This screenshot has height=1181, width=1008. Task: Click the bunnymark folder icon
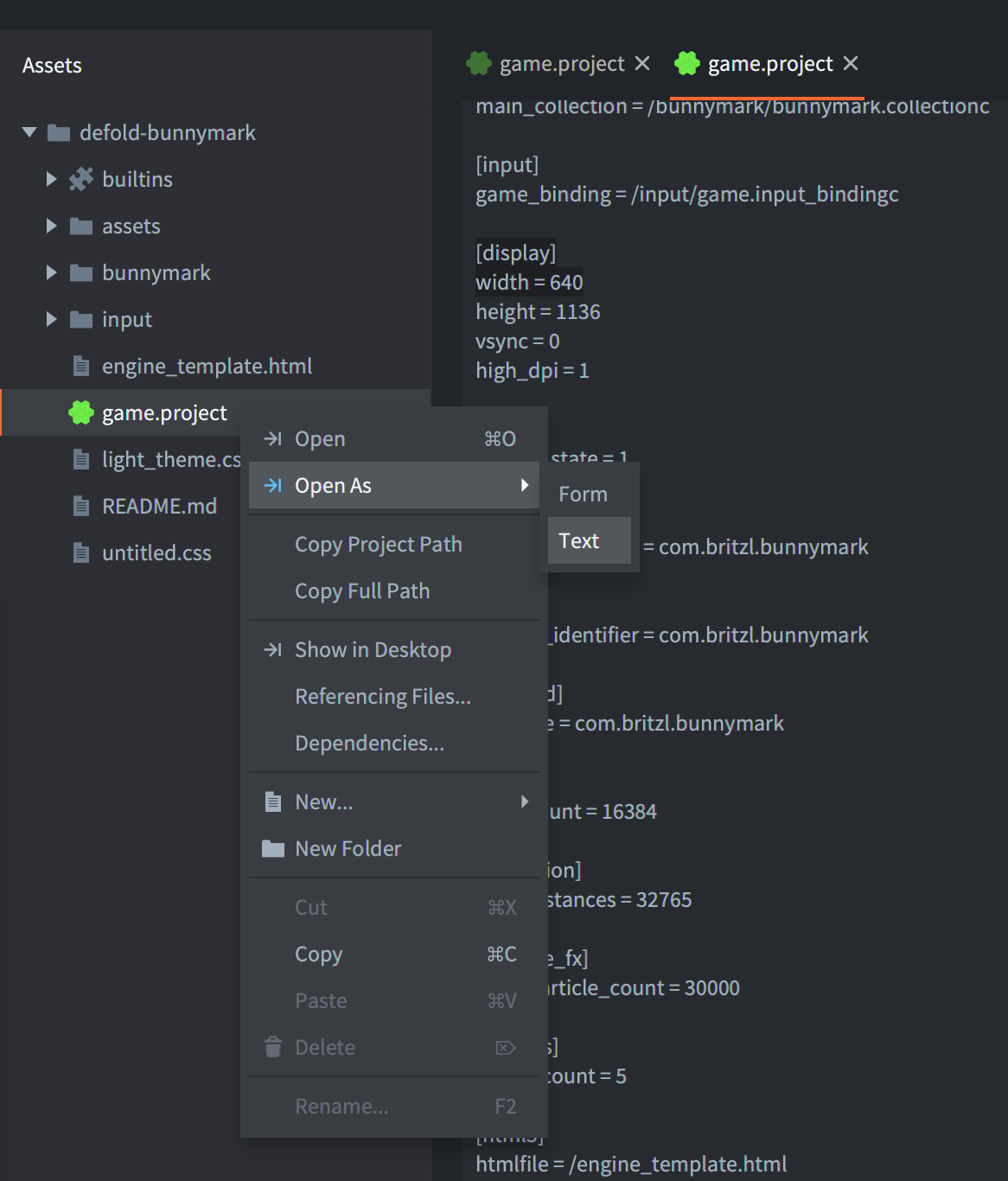(81, 273)
